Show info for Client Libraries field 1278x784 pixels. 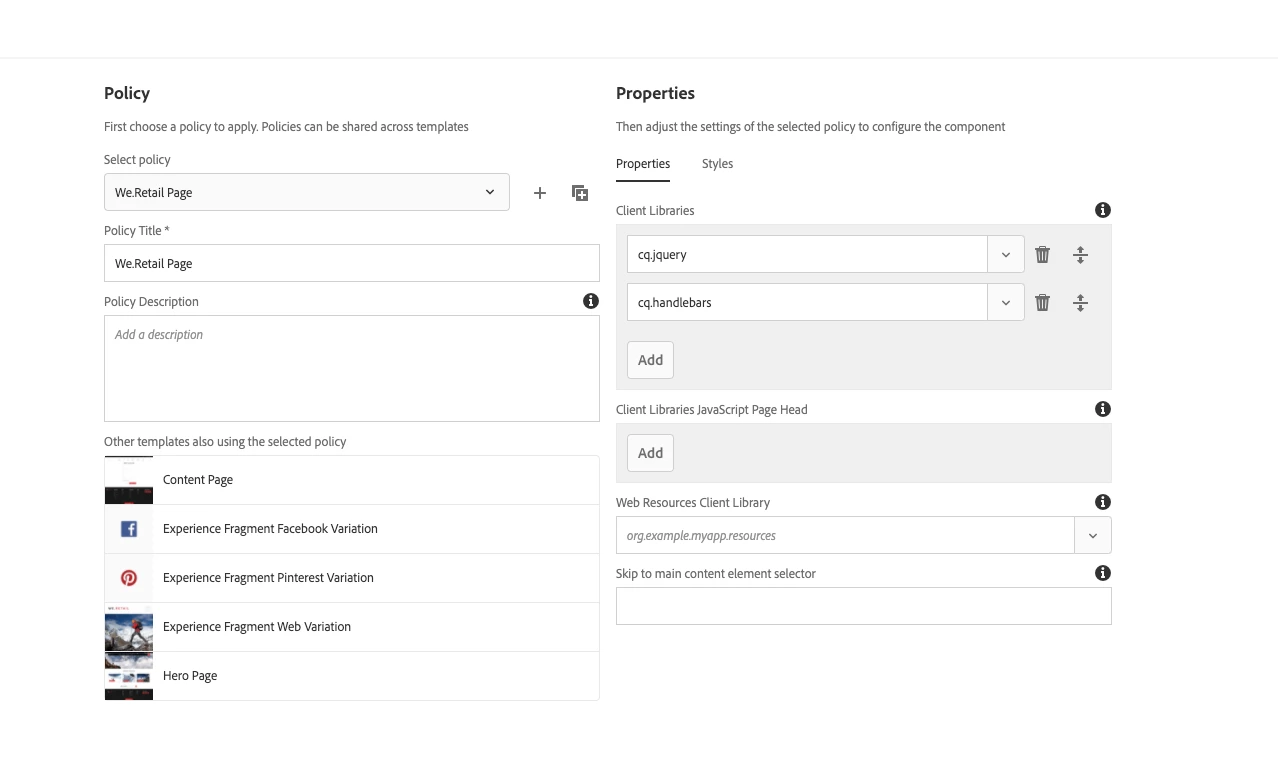[x=1102, y=210]
